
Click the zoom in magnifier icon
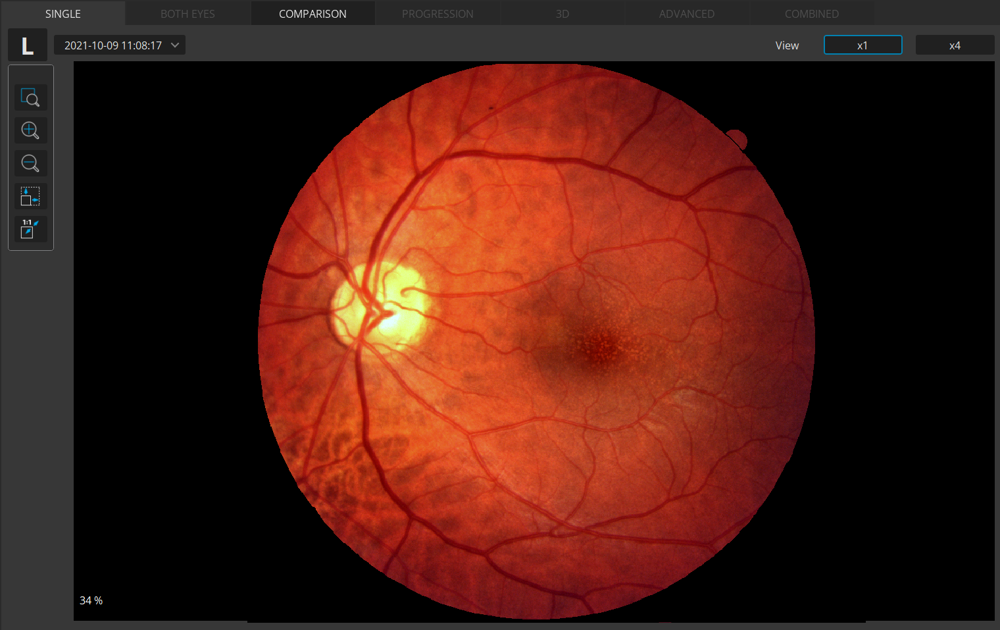30,131
